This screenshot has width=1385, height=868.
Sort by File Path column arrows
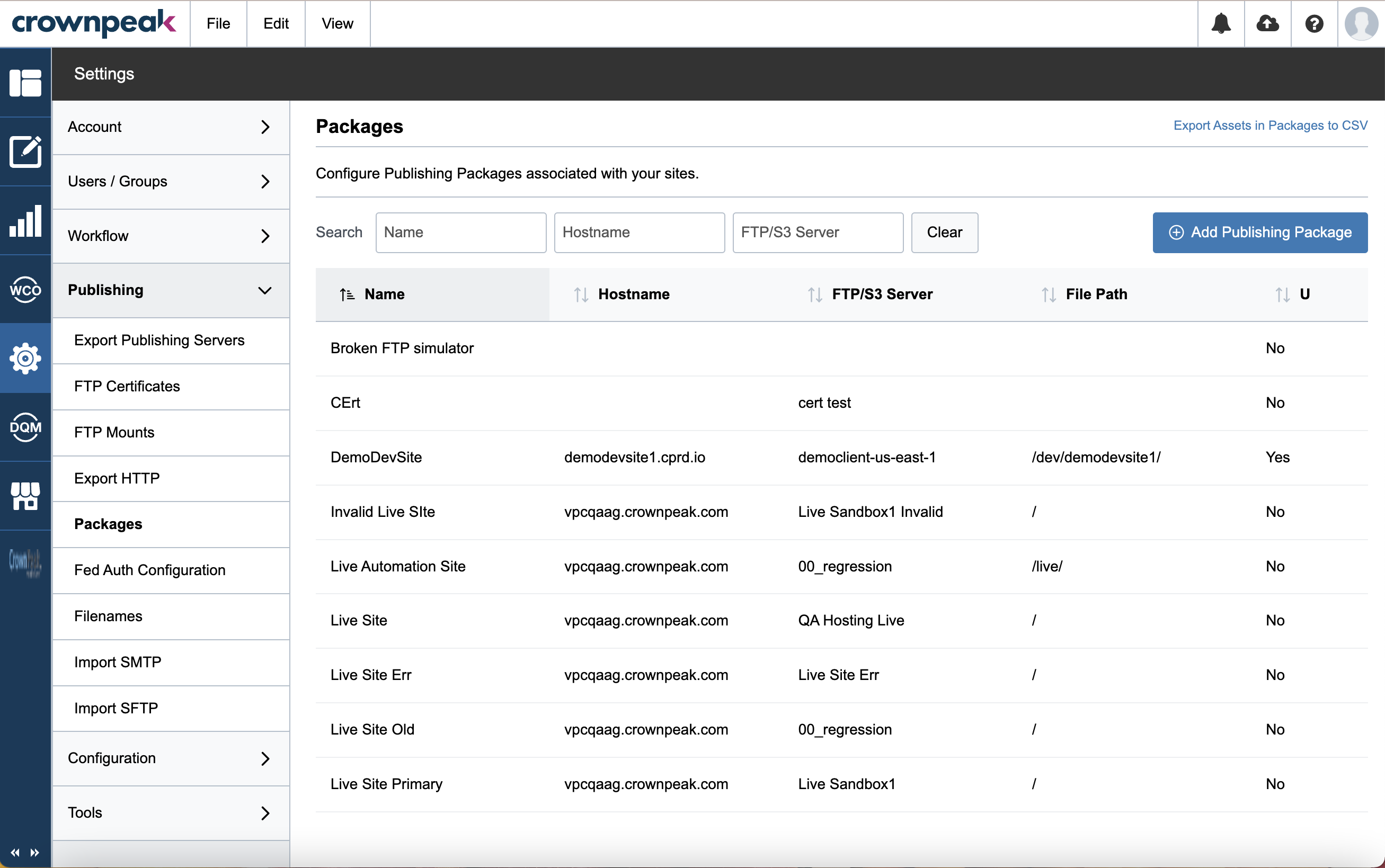click(x=1049, y=294)
